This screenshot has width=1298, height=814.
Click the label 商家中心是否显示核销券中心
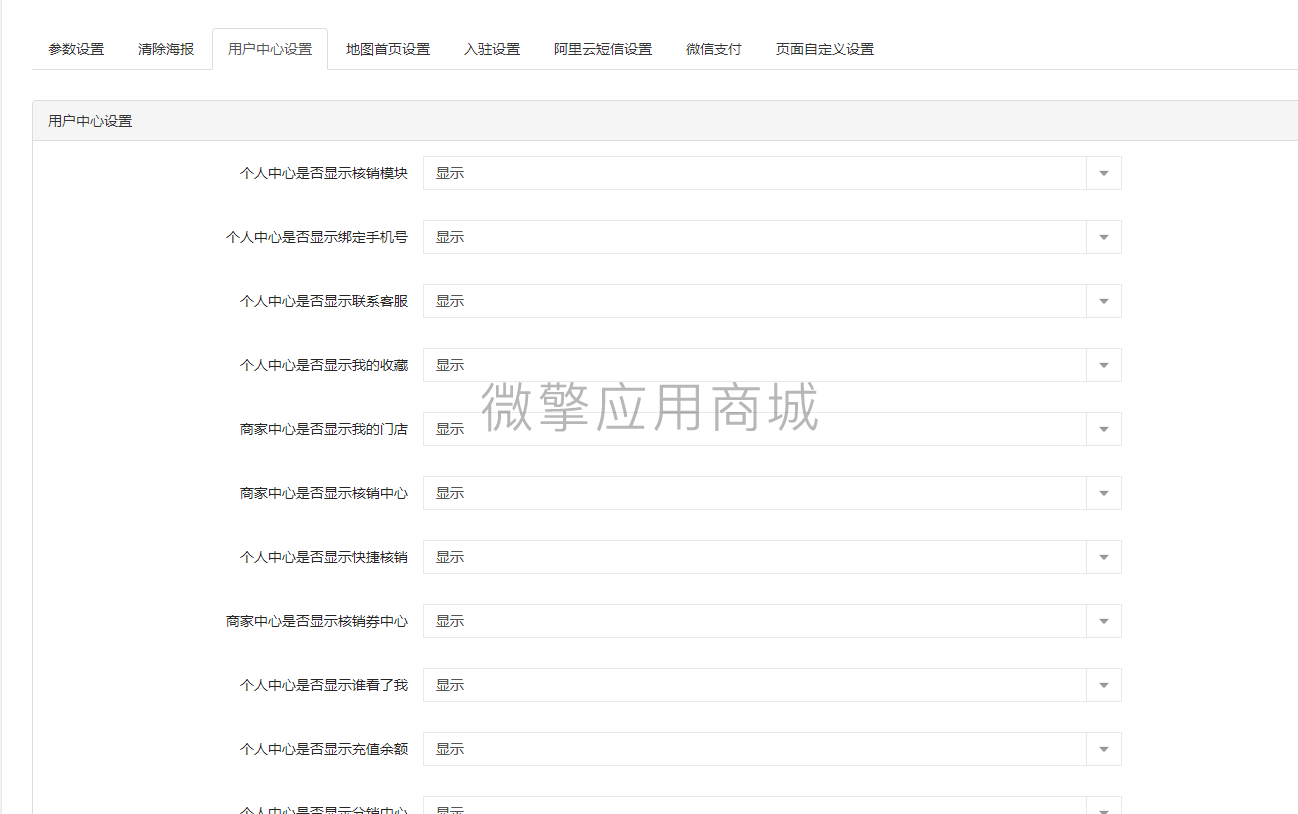317,621
